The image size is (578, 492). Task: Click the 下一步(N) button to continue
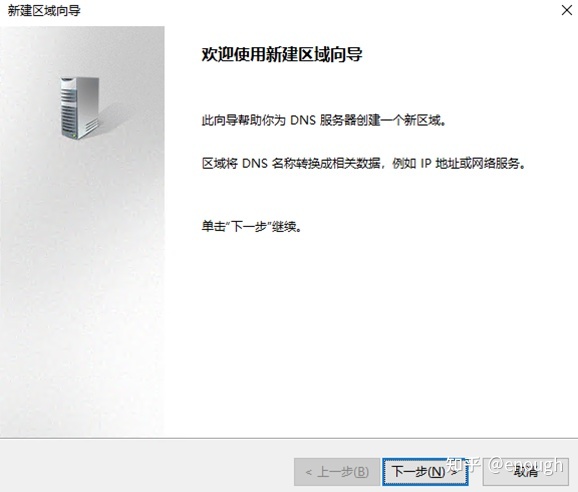pos(425,472)
